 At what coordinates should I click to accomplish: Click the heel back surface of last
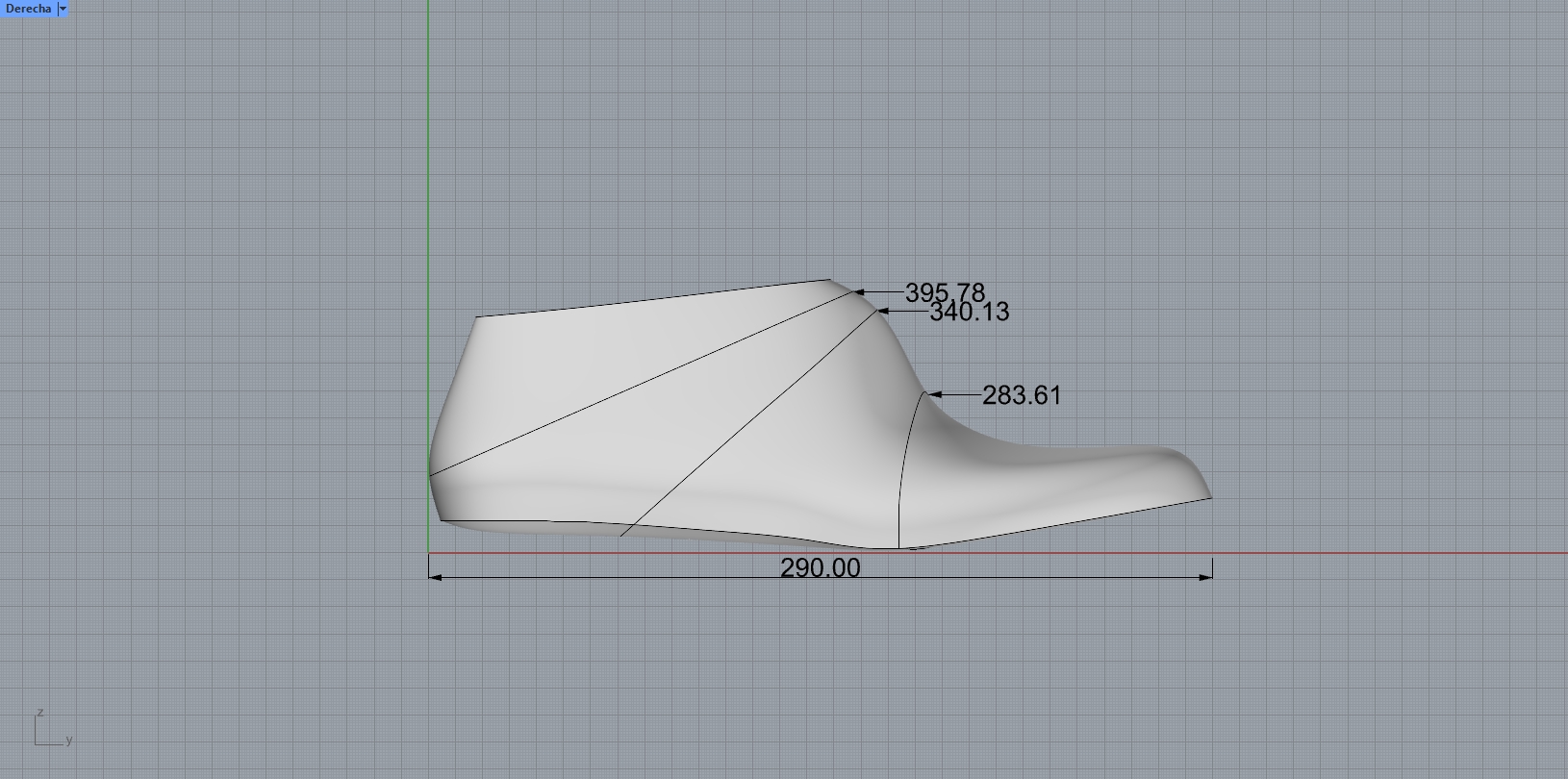[450, 423]
